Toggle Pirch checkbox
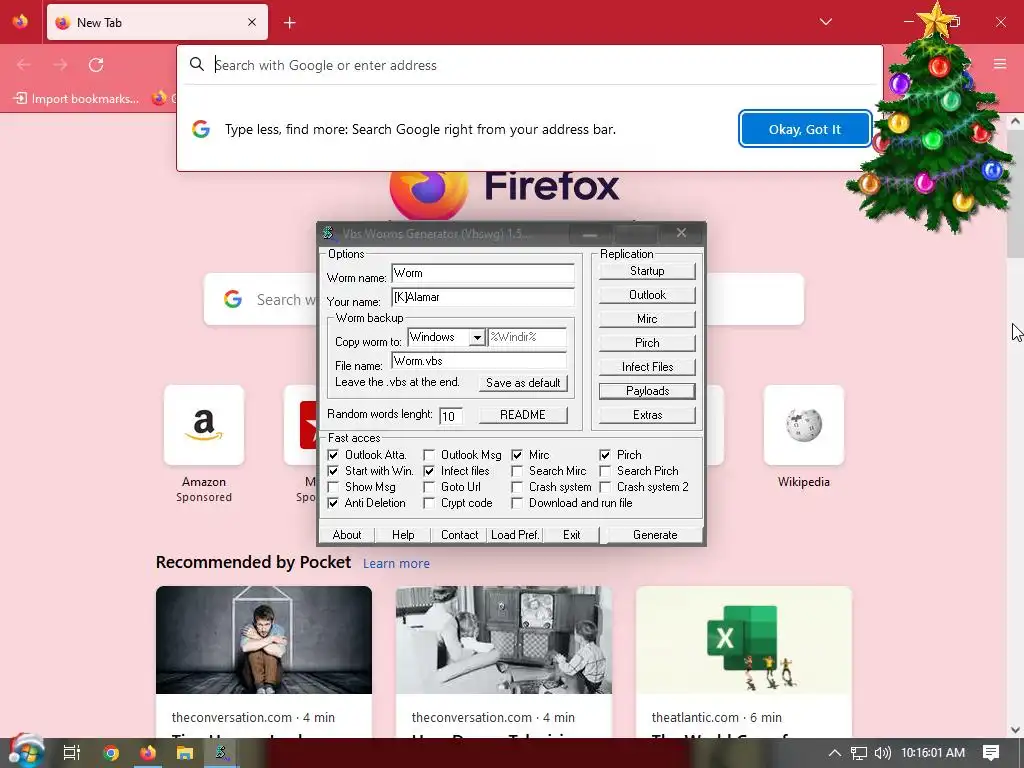The image size is (1024, 768). [x=605, y=455]
